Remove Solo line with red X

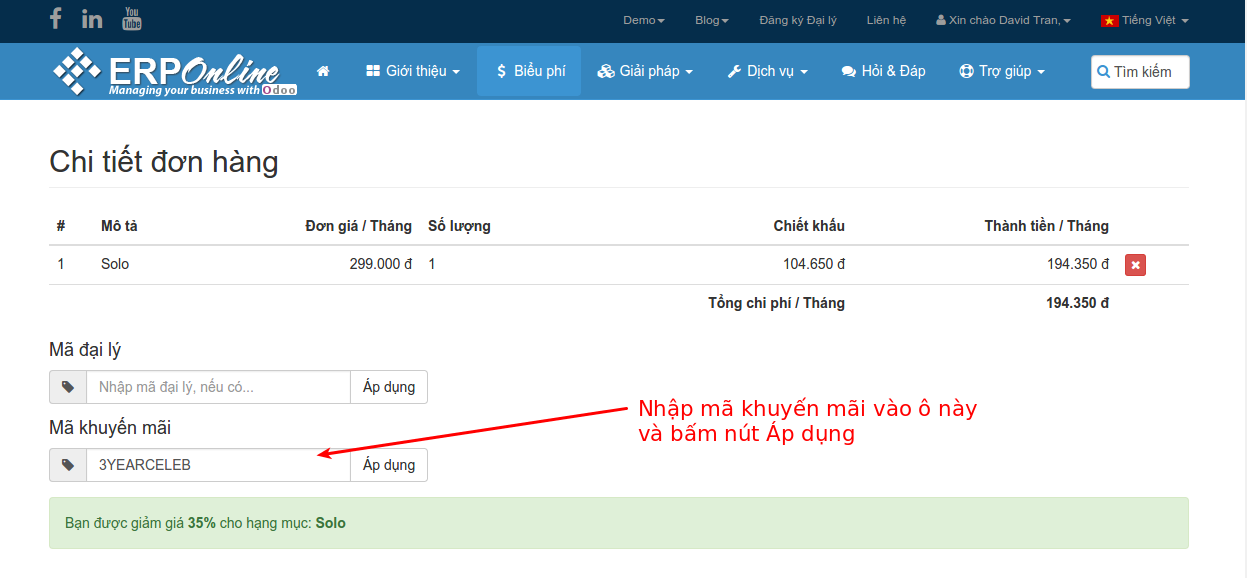1135,265
